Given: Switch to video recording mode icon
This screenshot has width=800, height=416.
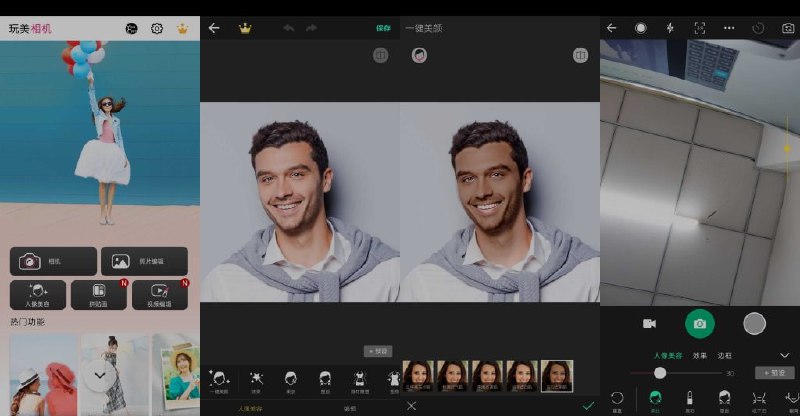Looking at the screenshot, I should 649,323.
